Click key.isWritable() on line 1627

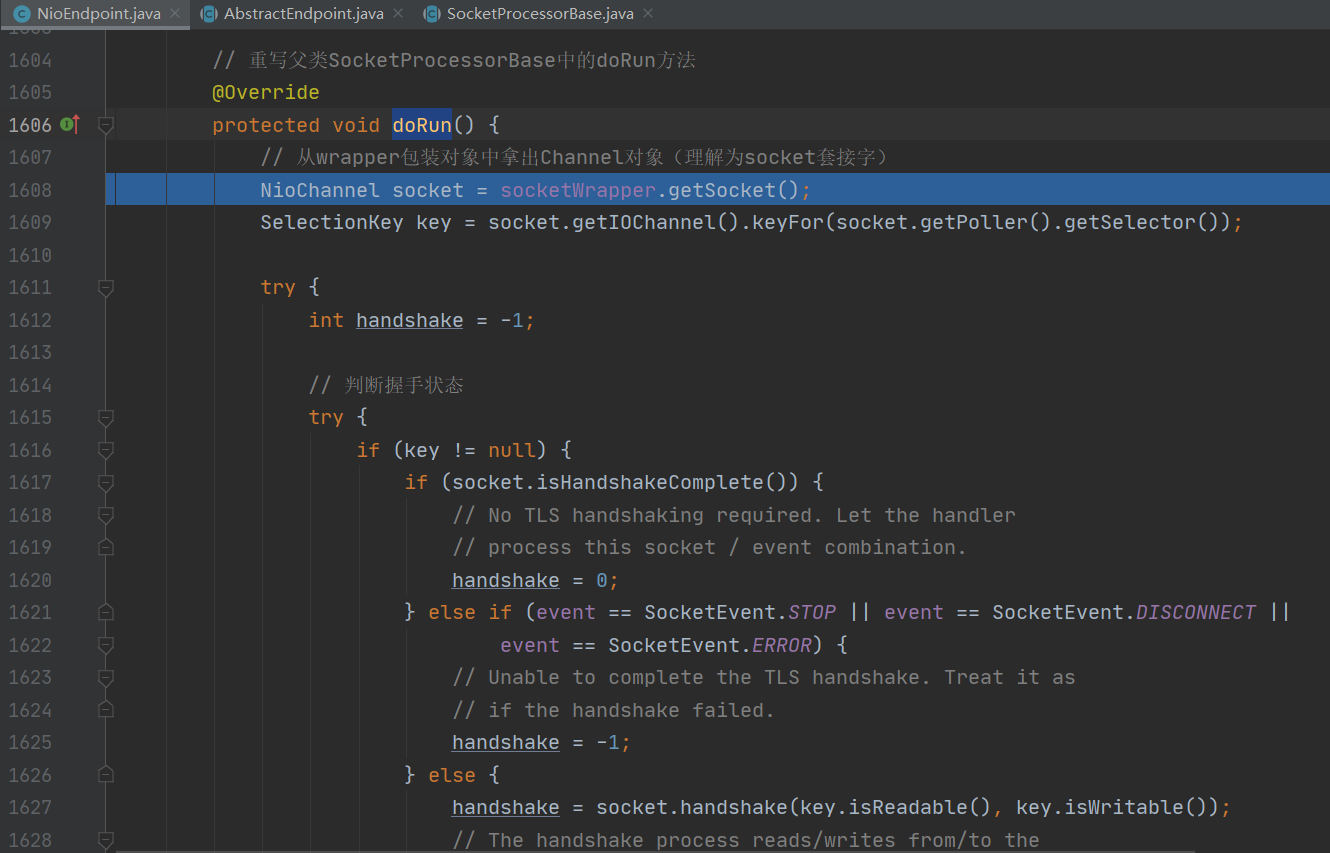(1112, 807)
